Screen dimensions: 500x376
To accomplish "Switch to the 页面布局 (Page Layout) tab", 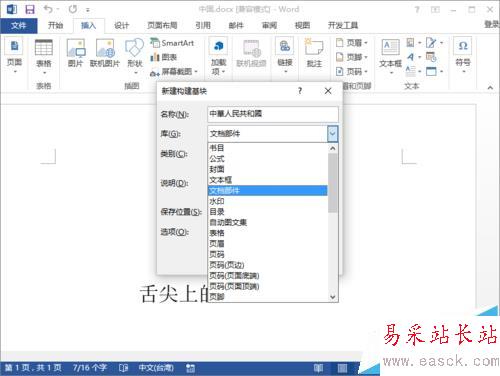I will [x=162, y=25].
